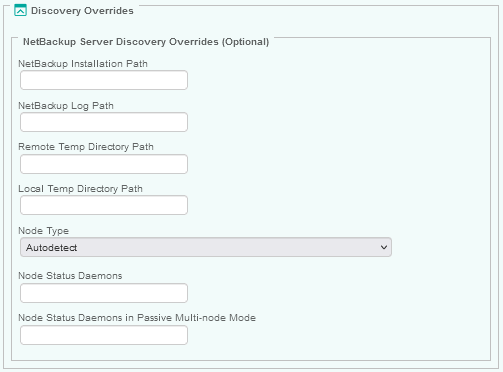
Task: Click the NetBackup Server Discovery Overrides (Optional) legend
Action: pos(146,42)
